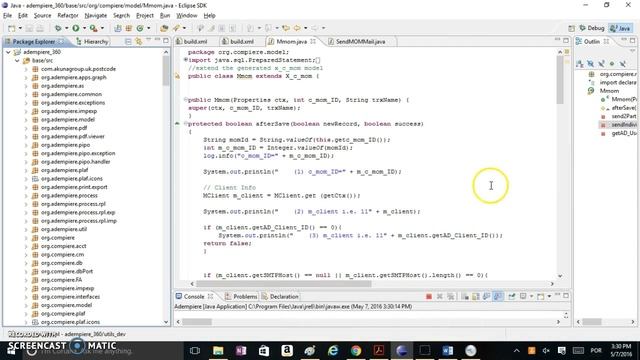Open Task View on the taskbar
Image resolution: width=640 pixels, height=360 pixels.
click(x=195, y=351)
